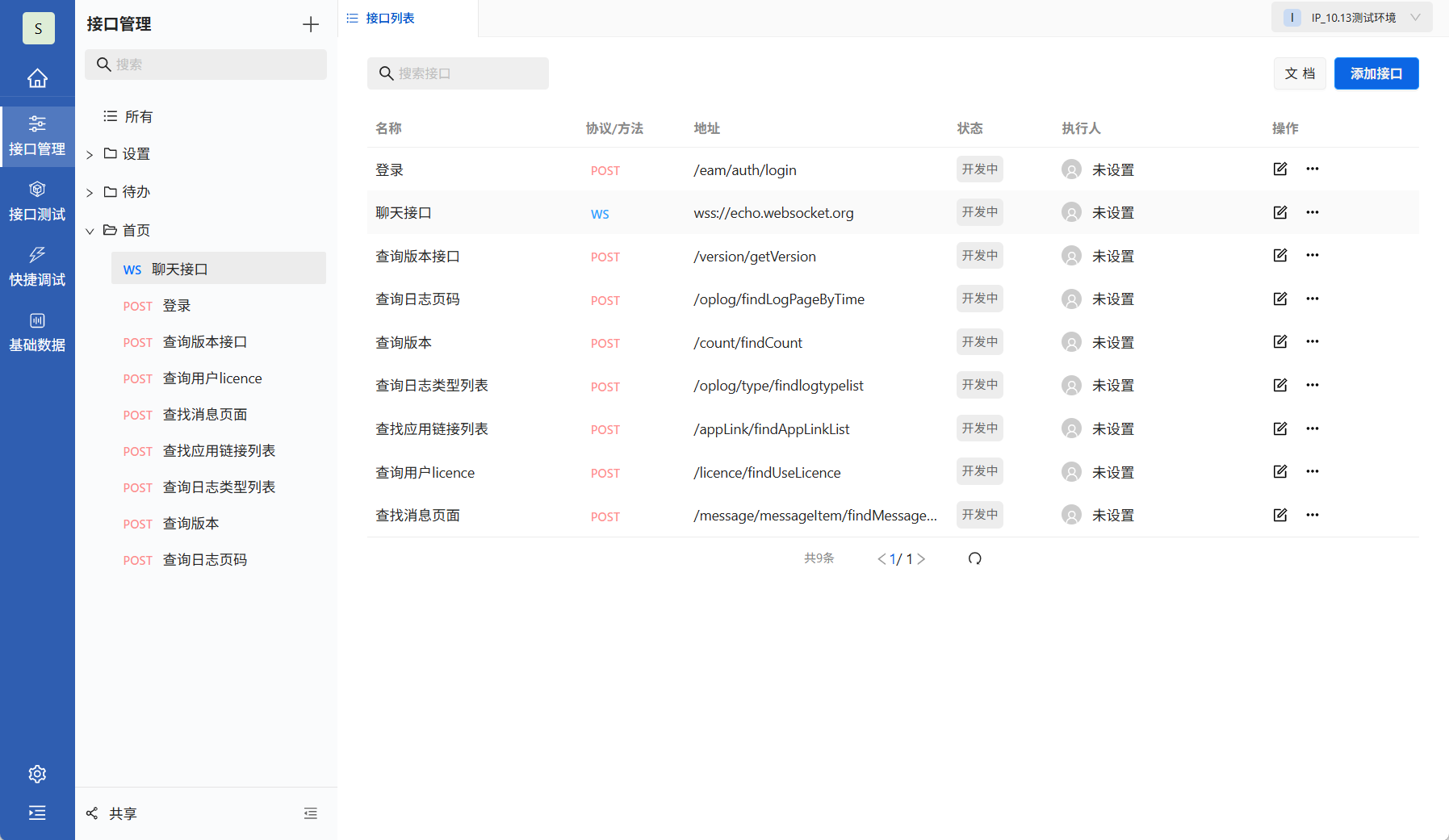Edit the 查询用户licence row
1449x840 pixels.
tap(1280, 471)
